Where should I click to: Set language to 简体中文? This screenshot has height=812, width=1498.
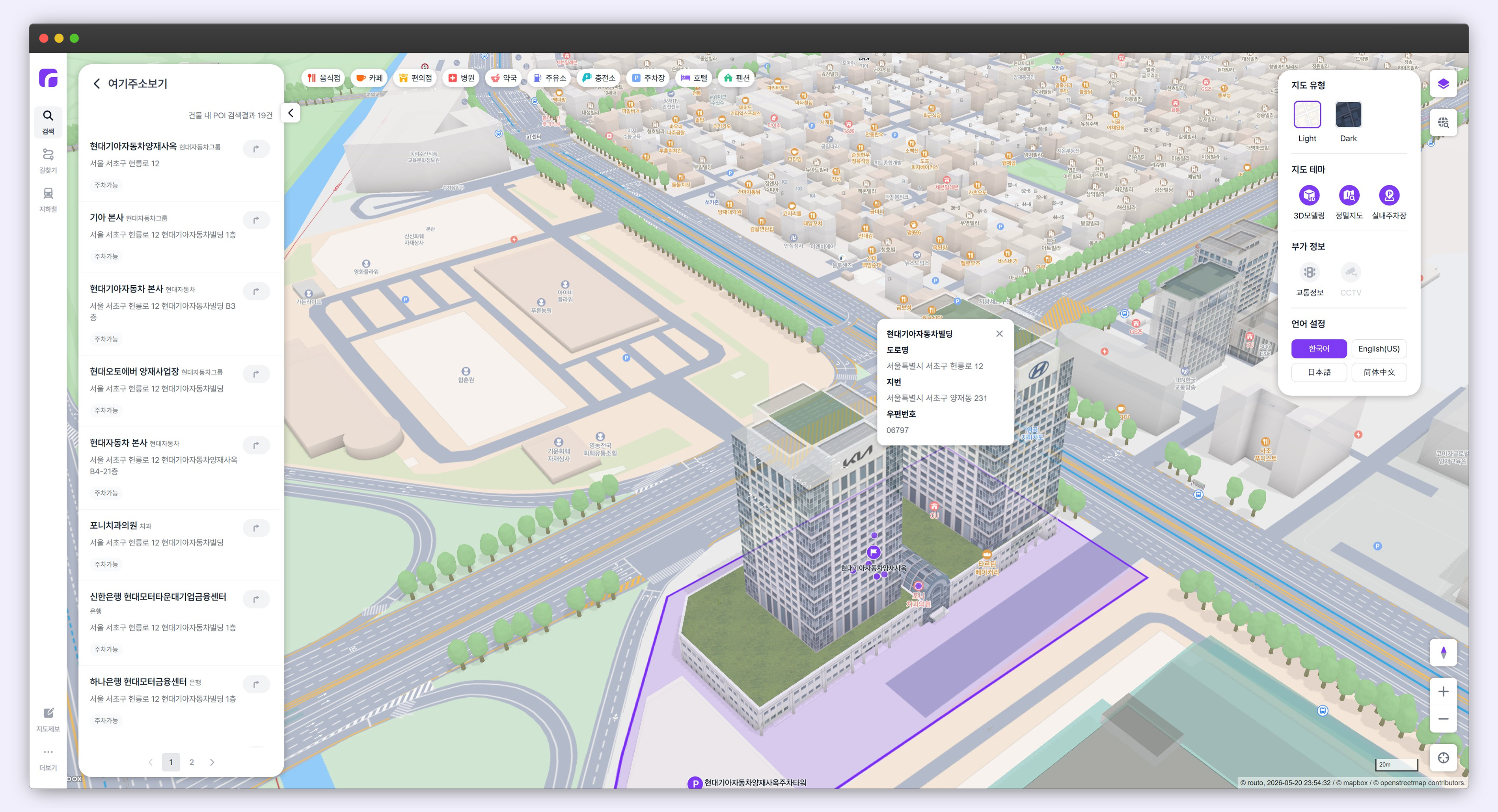click(1379, 372)
